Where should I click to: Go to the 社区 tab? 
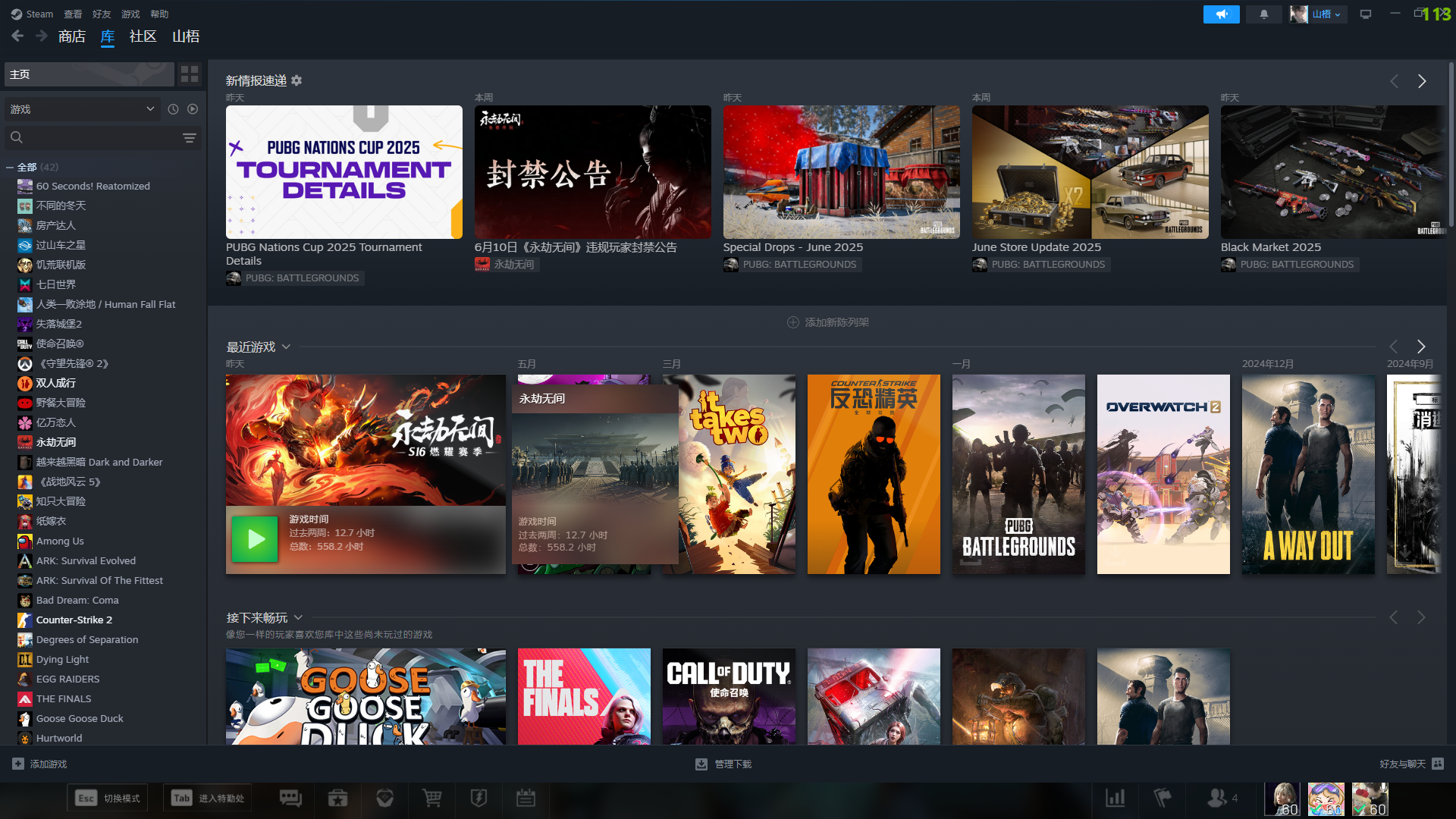click(143, 36)
